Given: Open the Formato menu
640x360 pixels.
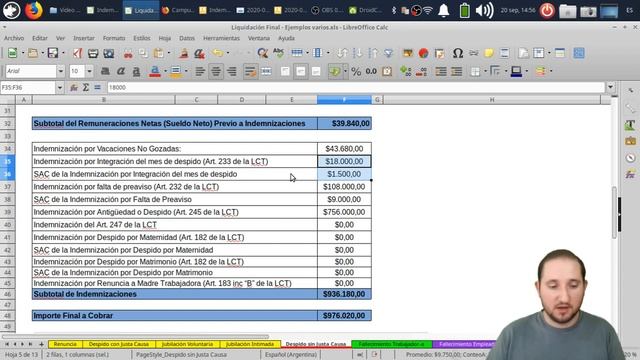Looking at the screenshot, I should point(114,38).
